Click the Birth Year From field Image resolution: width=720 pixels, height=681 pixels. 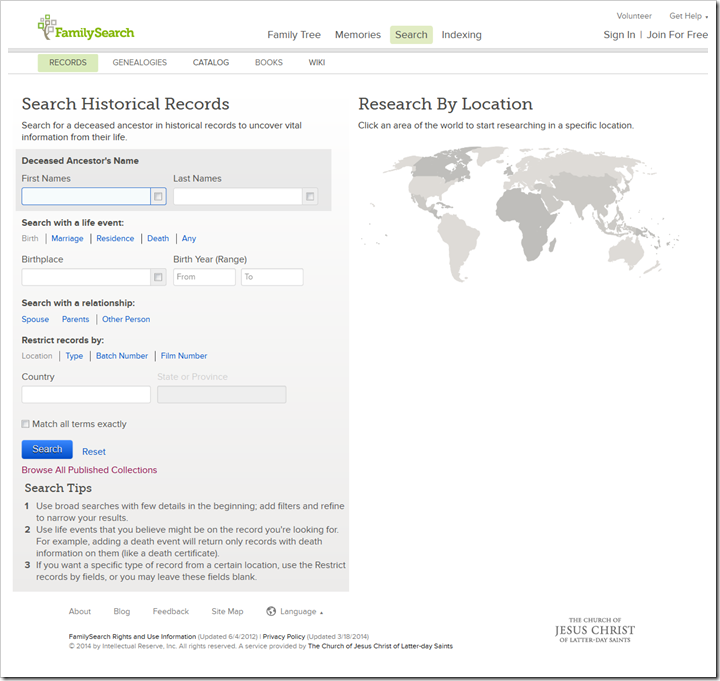(204, 277)
